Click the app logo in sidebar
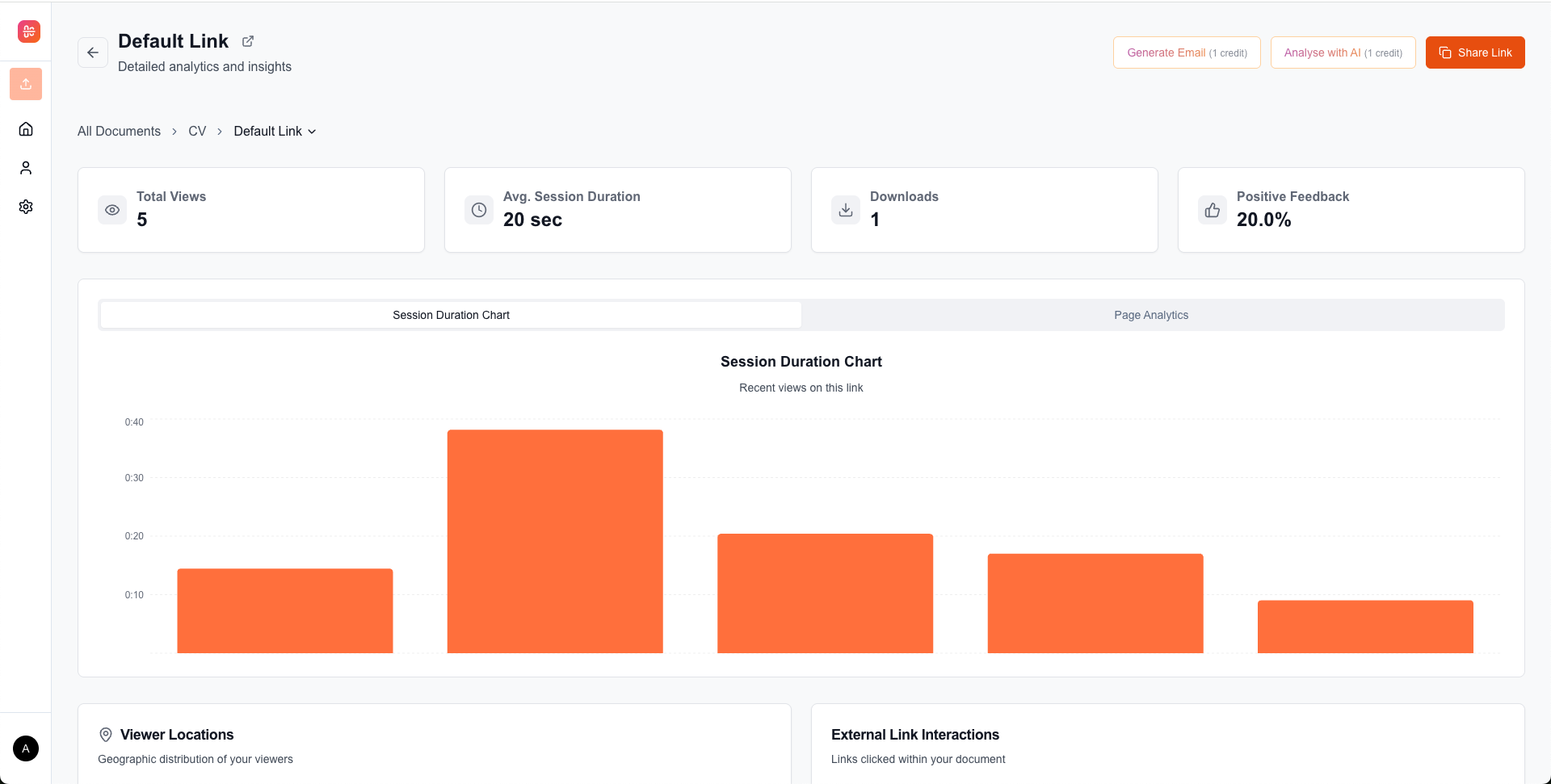Image resolution: width=1551 pixels, height=784 pixels. [x=29, y=31]
